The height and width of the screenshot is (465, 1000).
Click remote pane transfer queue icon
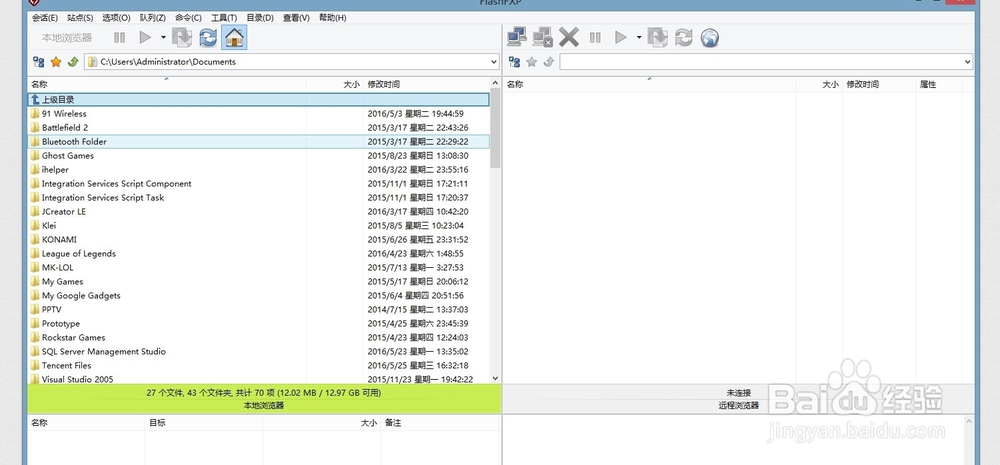click(x=658, y=38)
